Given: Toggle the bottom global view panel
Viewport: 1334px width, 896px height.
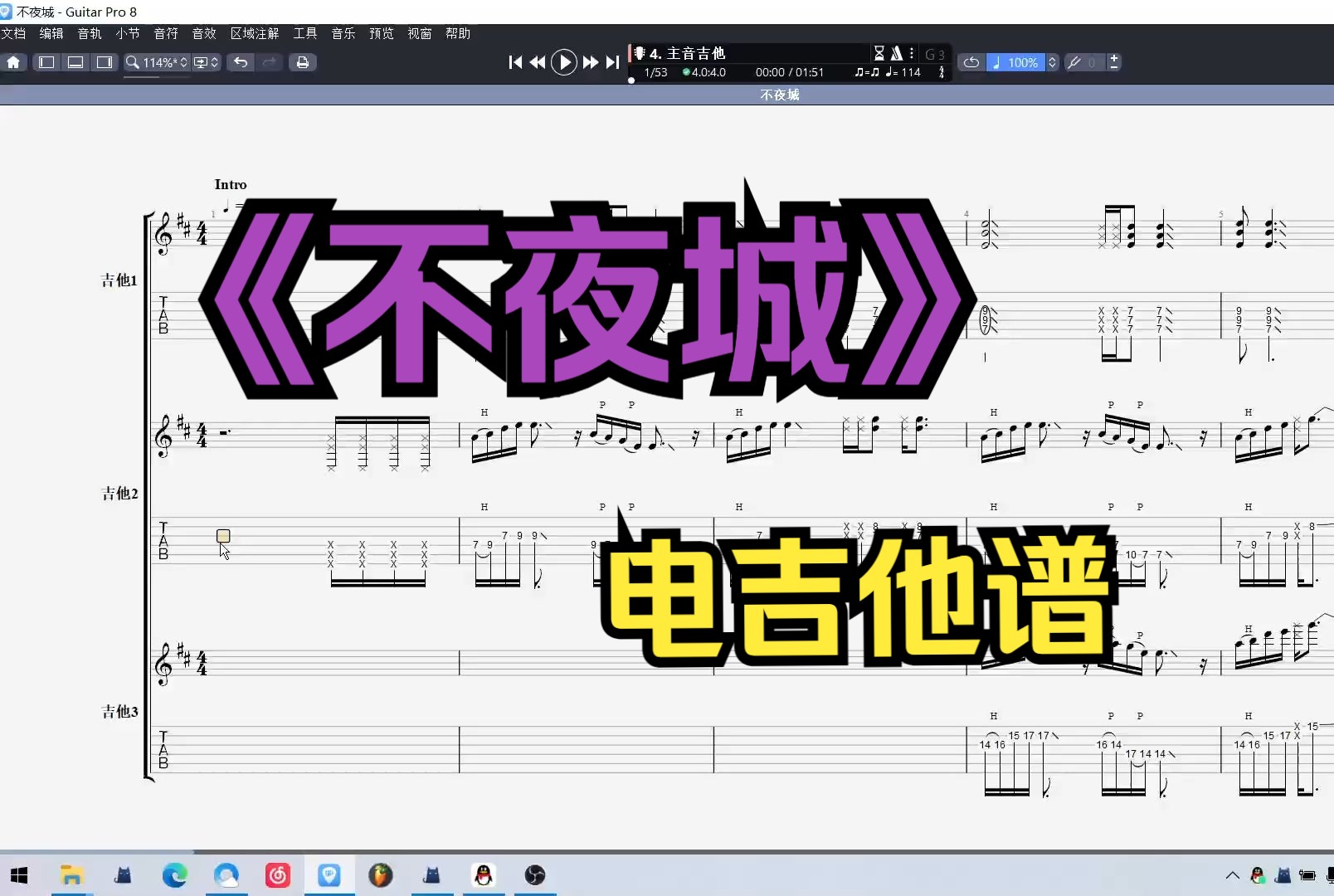Looking at the screenshot, I should pyautogui.click(x=75, y=62).
